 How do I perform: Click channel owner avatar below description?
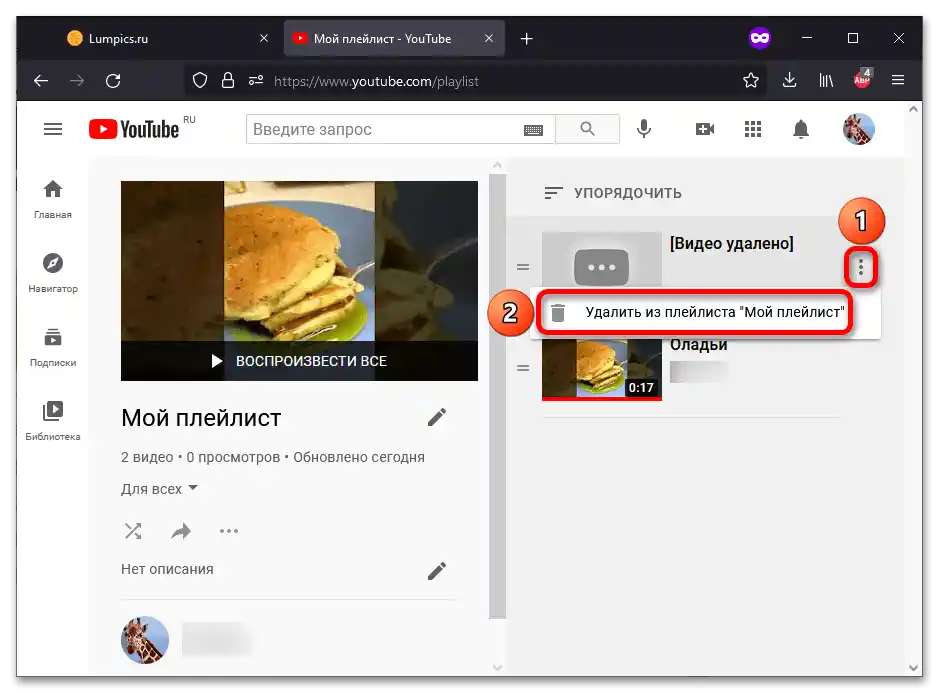pyautogui.click(x=144, y=640)
